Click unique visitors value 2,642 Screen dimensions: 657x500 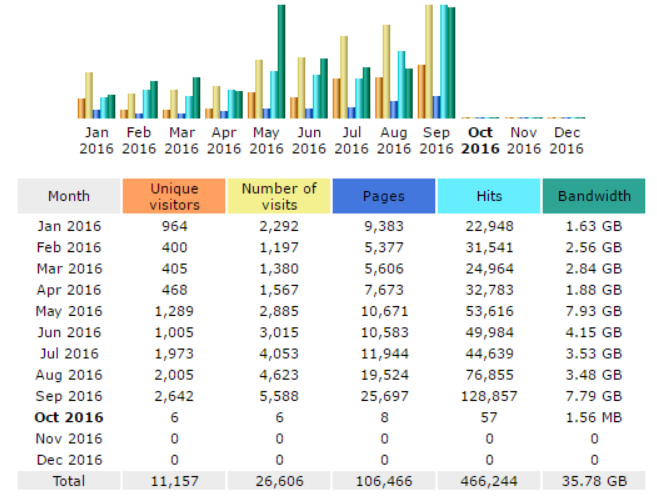[174, 396]
